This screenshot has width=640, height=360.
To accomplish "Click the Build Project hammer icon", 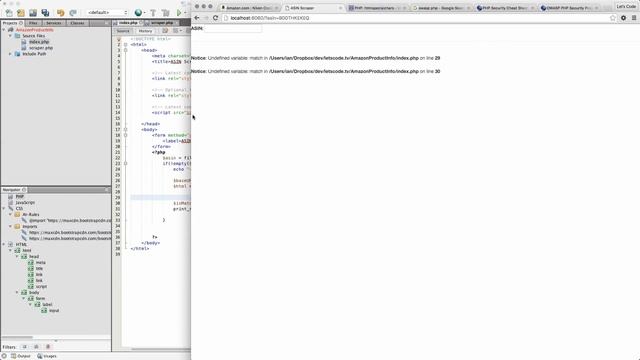I will point(153,13).
